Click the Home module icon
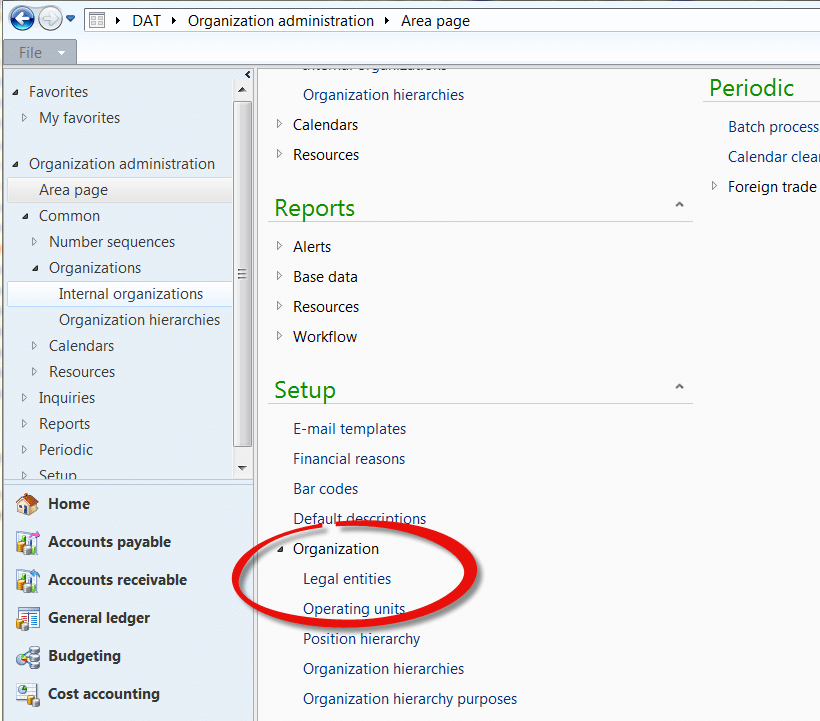The height and width of the screenshot is (721, 820). pos(27,505)
